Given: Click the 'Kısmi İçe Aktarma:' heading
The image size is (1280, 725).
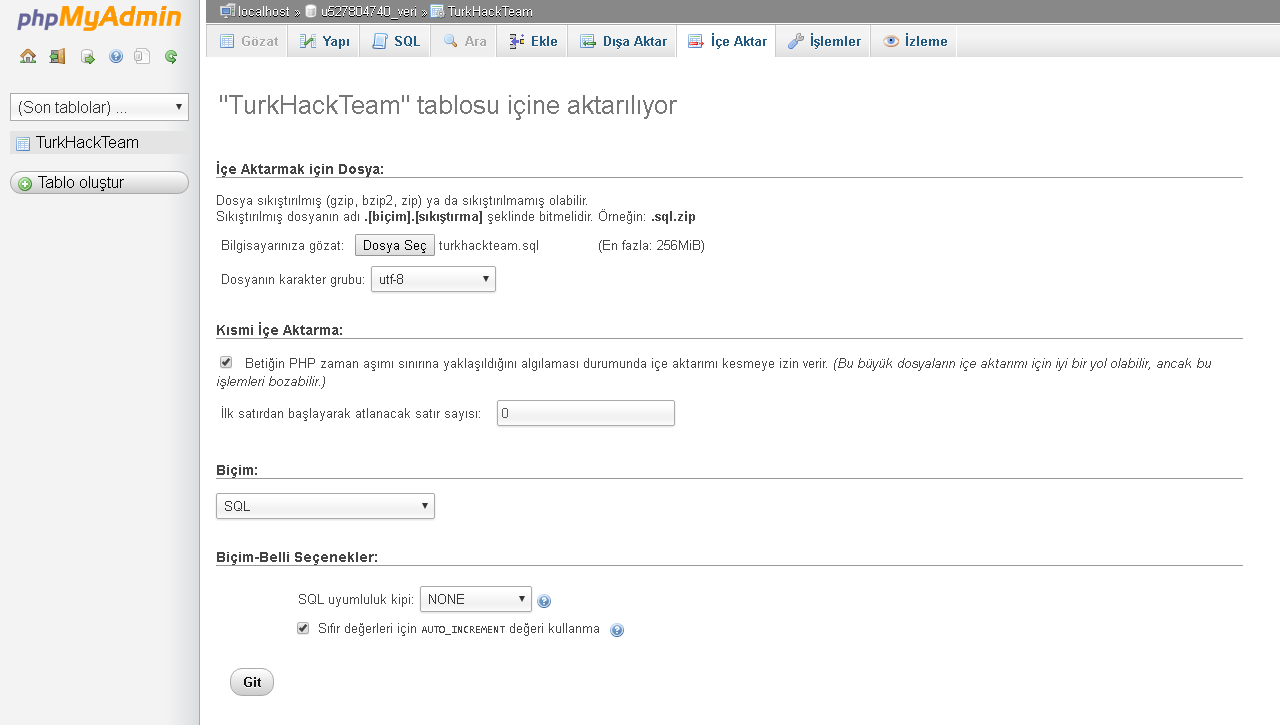Looking at the screenshot, I should (x=279, y=330).
